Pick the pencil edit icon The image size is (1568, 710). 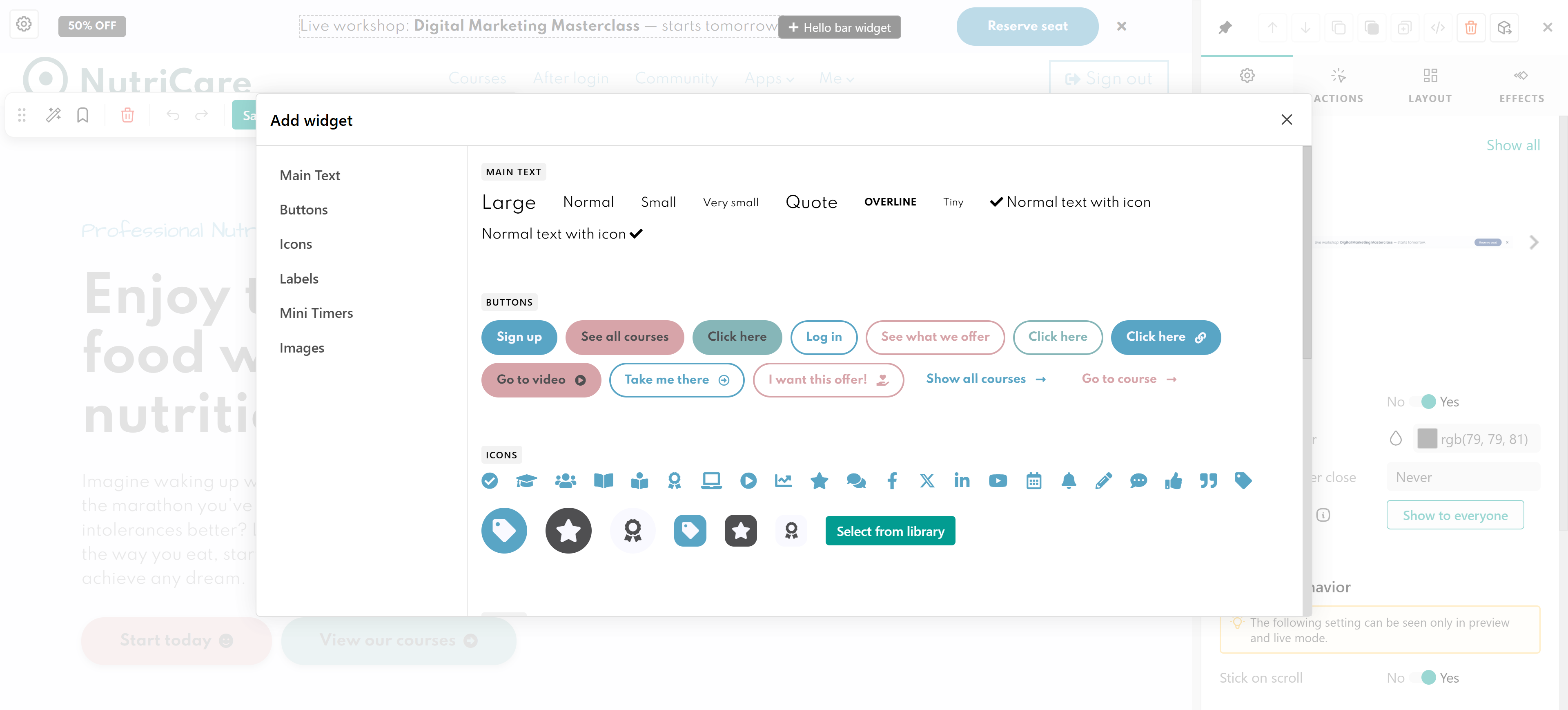(x=1103, y=480)
